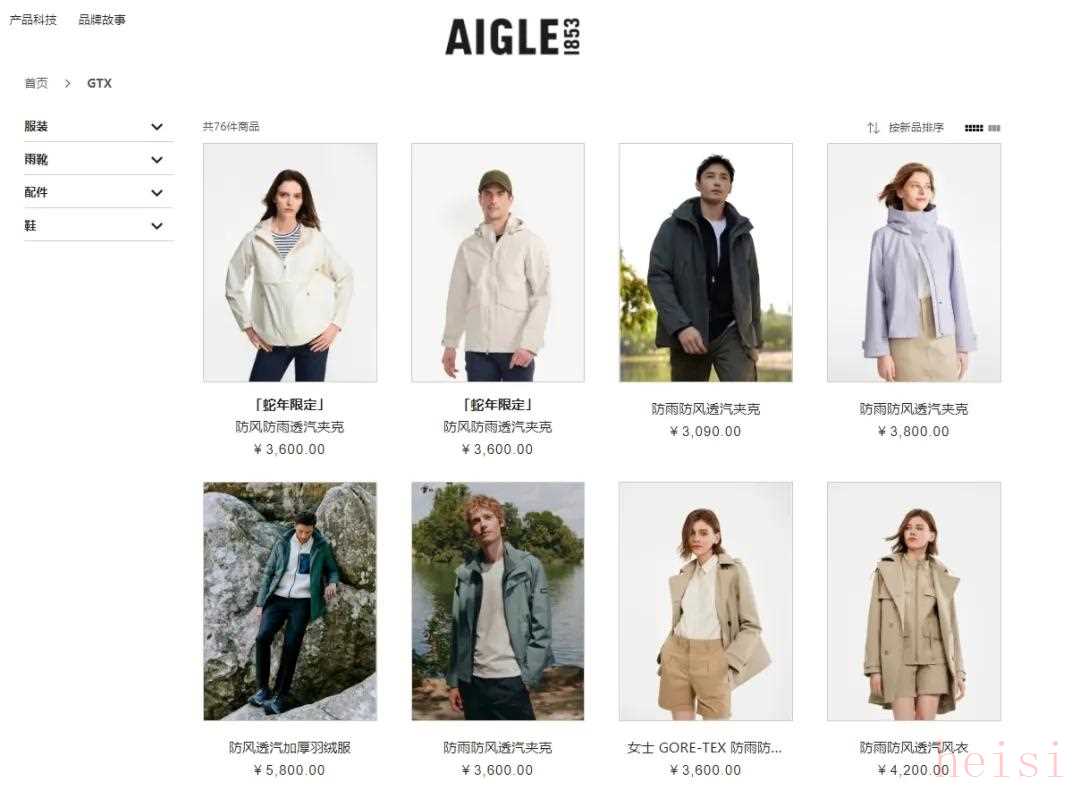Select the GTX breadcrumb item
Viewport: 1080px width, 790px height.
(99, 83)
